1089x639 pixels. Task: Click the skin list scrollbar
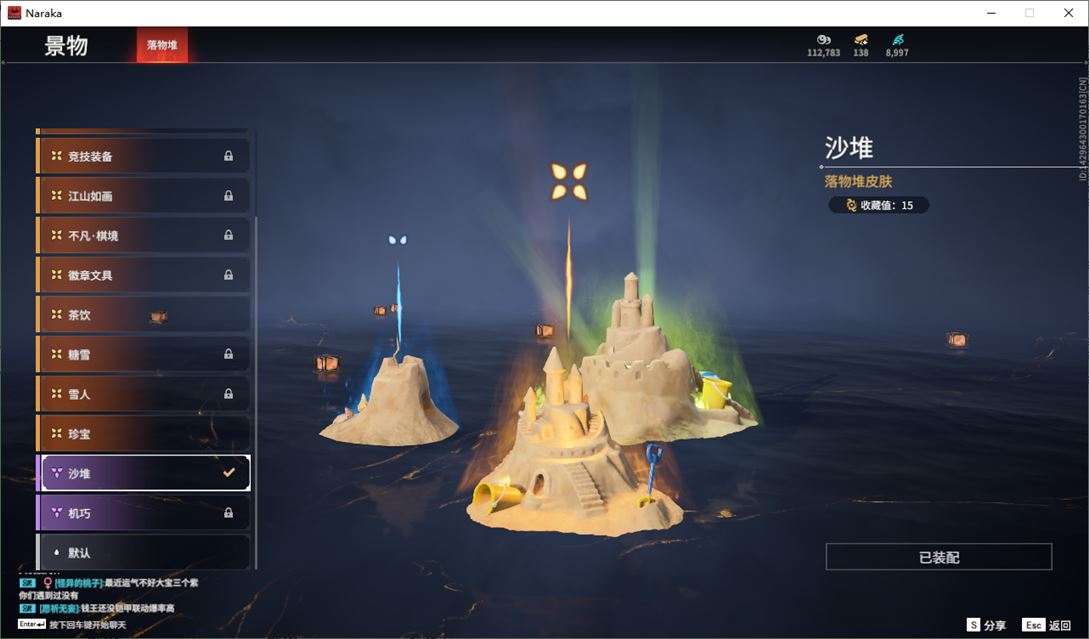point(256,392)
